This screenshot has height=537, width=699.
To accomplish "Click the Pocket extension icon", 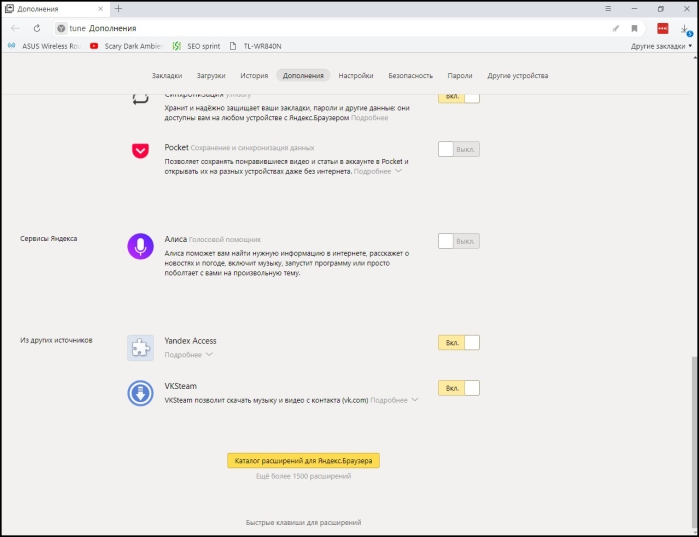I will [x=140, y=151].
